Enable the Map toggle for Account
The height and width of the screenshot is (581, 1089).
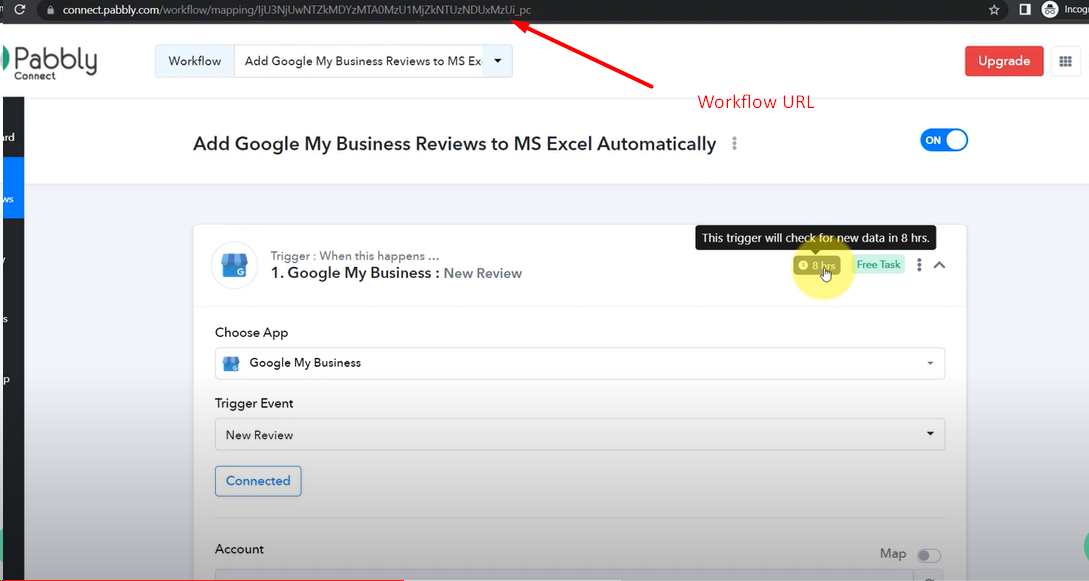pos(929,555)
